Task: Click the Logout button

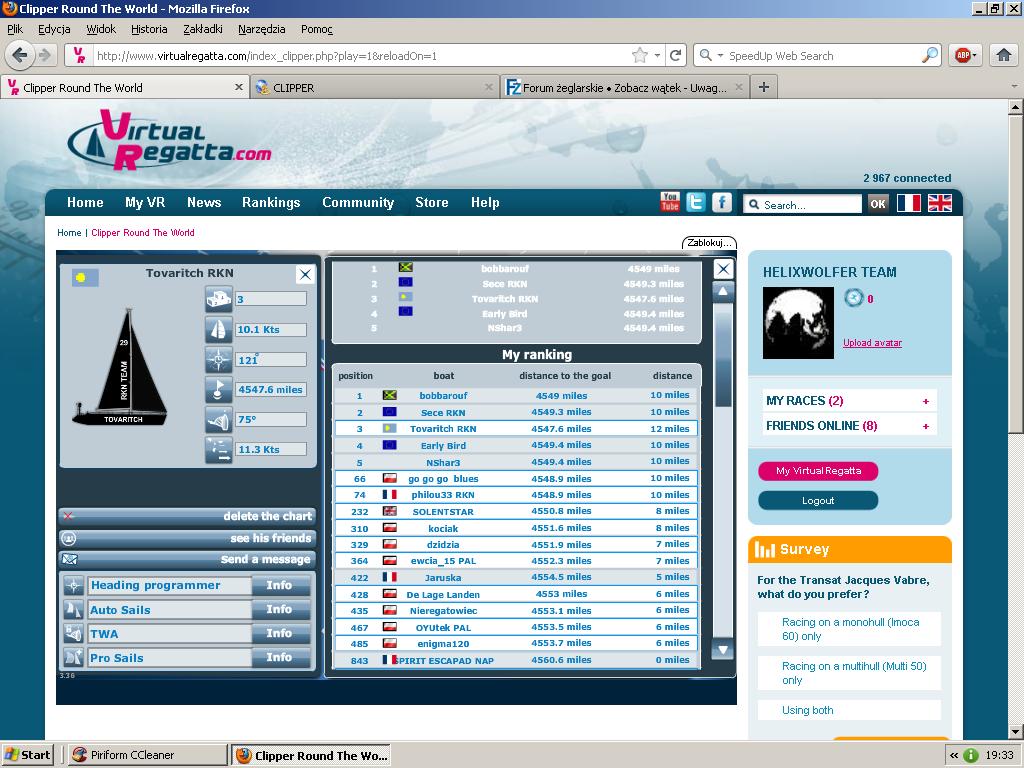Action: [x=817, y=501]
